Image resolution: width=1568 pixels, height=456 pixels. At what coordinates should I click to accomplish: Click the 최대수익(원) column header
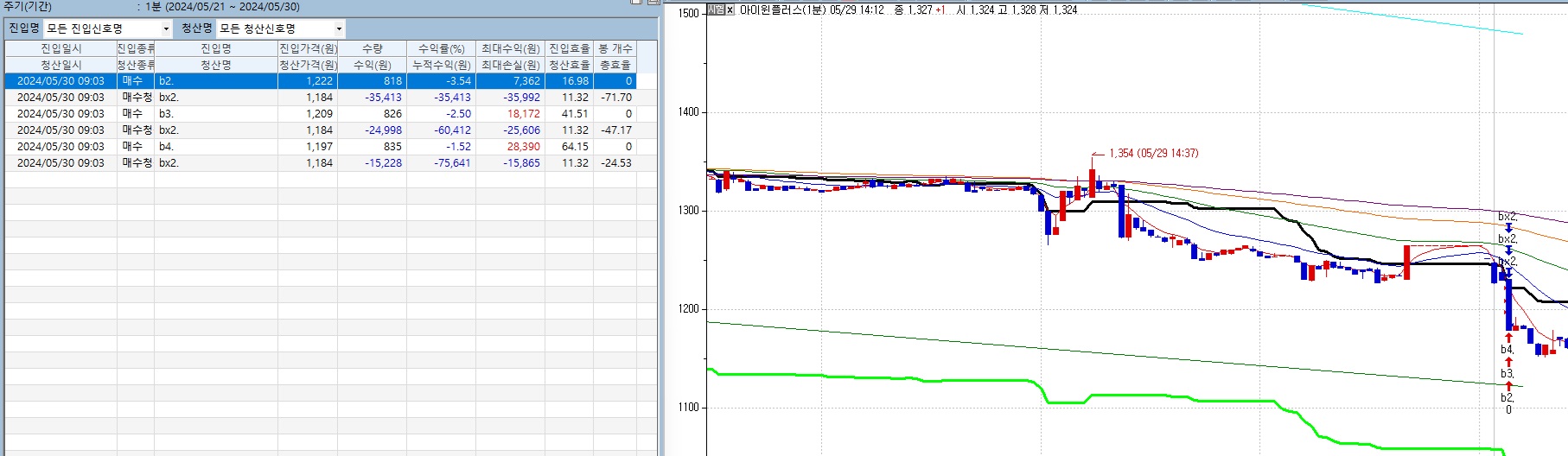click(510, 48)
